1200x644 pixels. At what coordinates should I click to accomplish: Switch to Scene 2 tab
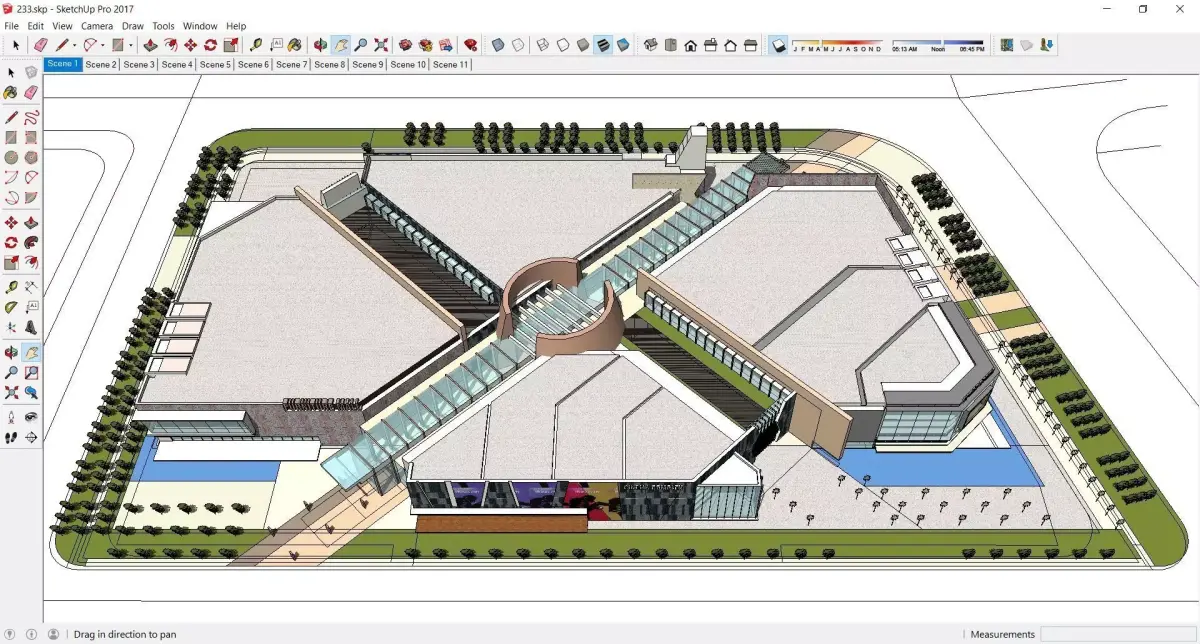click(100, 64)
